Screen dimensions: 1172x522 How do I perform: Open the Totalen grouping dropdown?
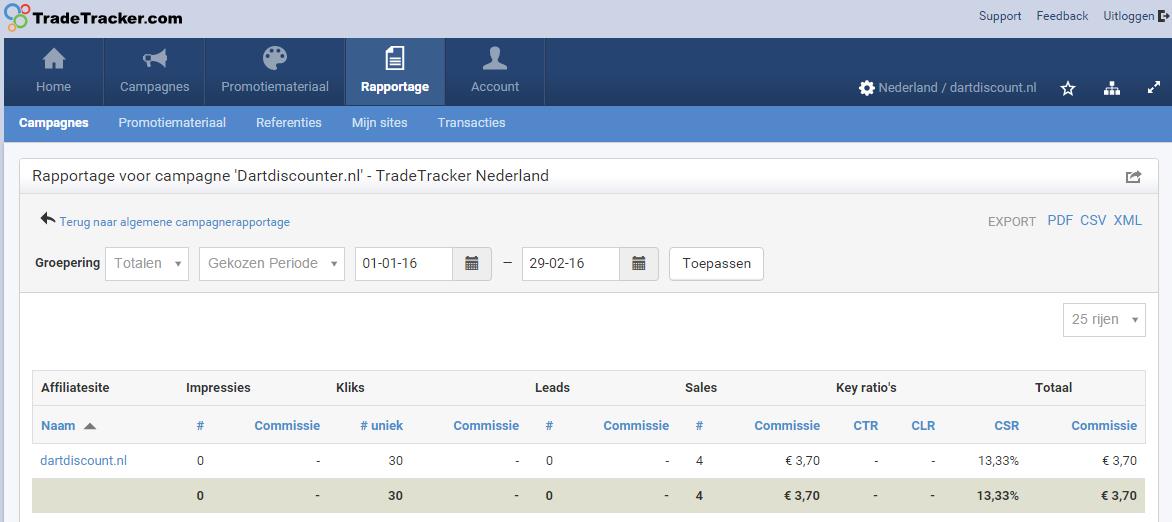(x=147, y=264)
